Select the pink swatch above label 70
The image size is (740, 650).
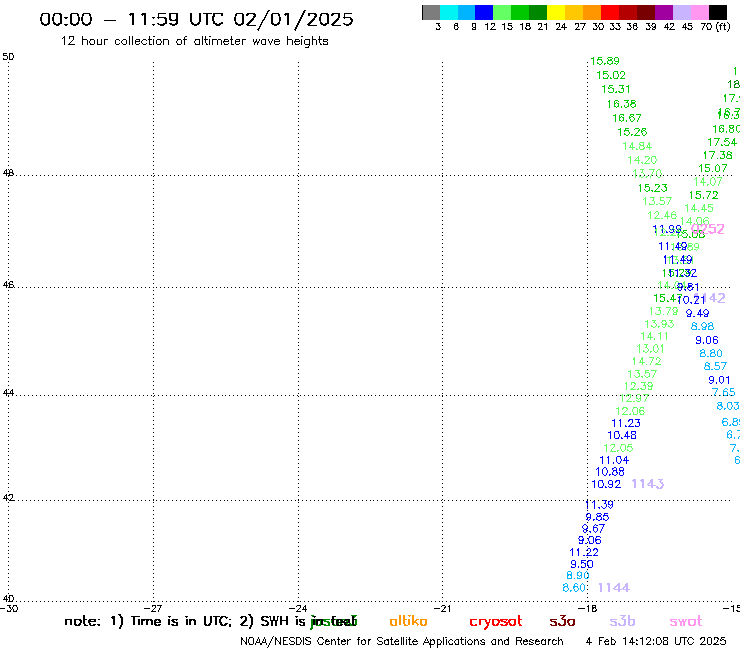click(700, 12)
